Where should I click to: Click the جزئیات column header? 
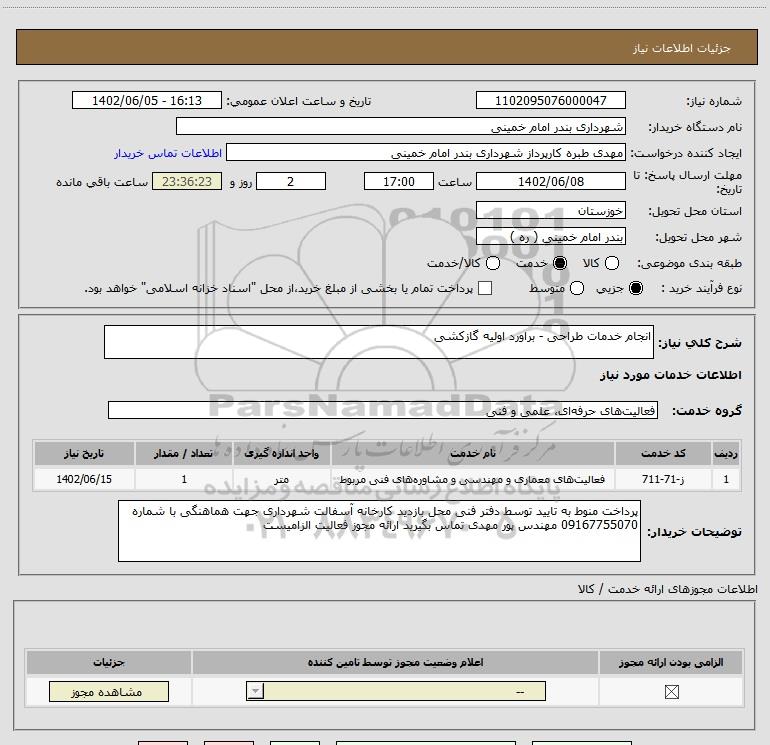tap(109, 662)
